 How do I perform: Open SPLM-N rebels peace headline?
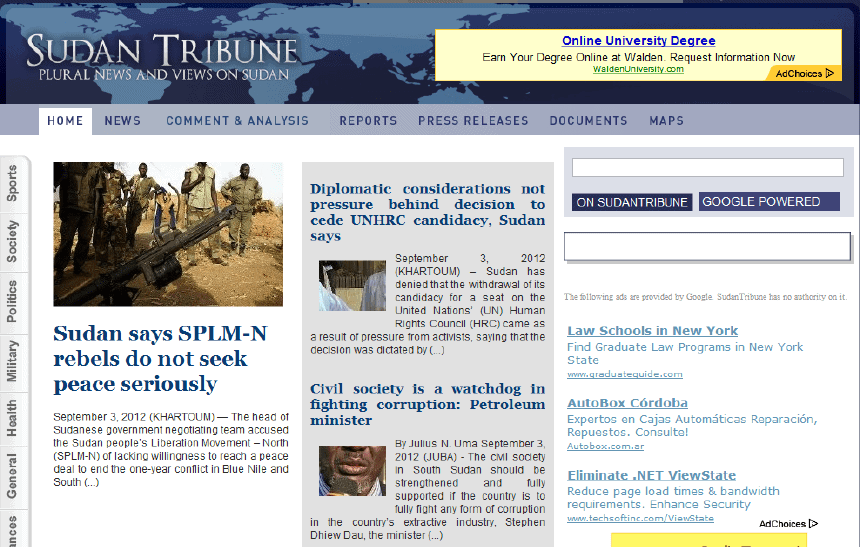[x=160, y=359]
